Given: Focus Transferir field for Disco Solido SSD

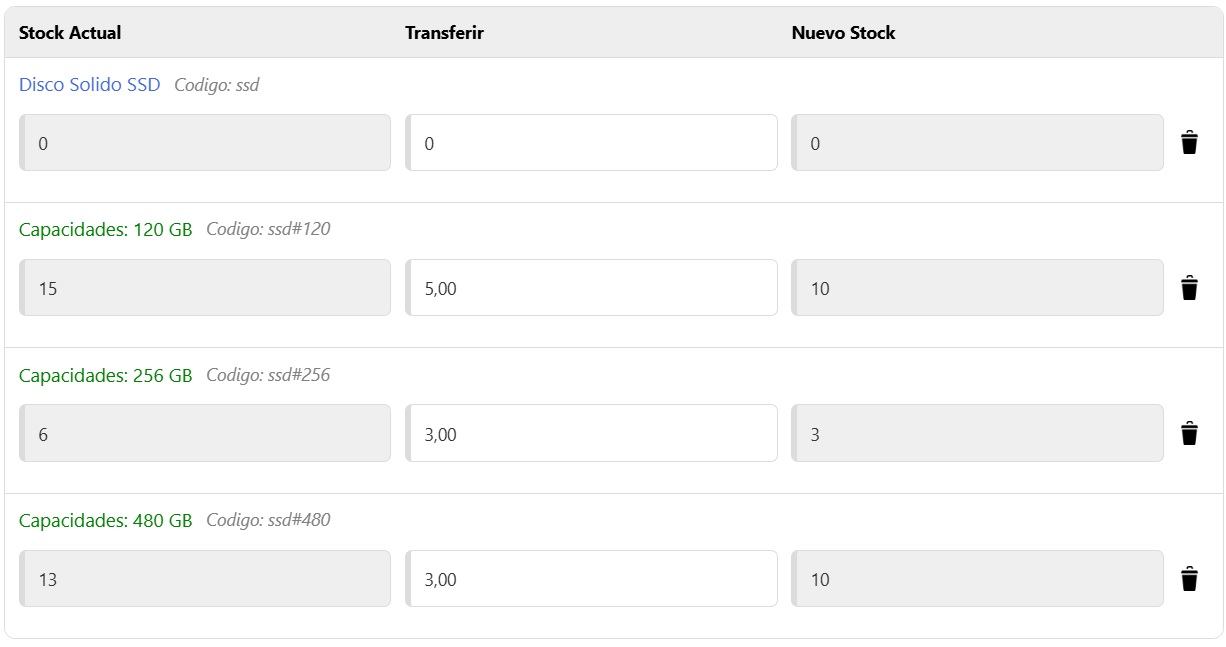Looking at the screenshot, I should point(591,143).
